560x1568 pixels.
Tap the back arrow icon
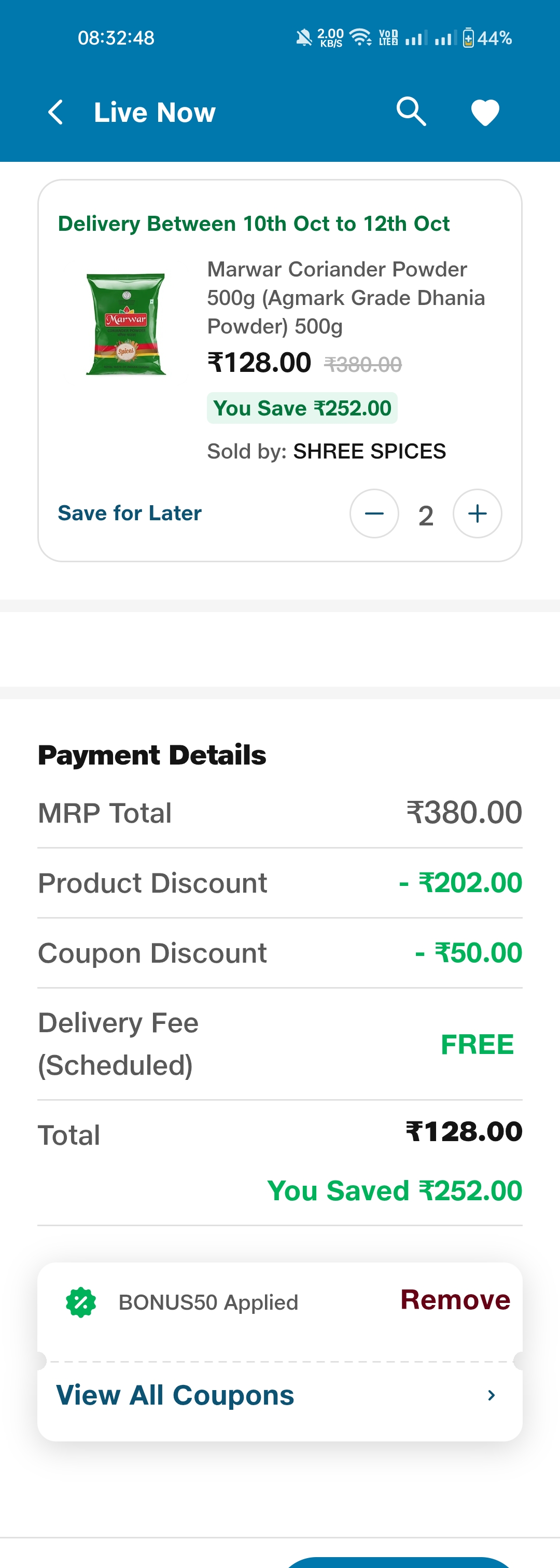click(x=55, y=113)
